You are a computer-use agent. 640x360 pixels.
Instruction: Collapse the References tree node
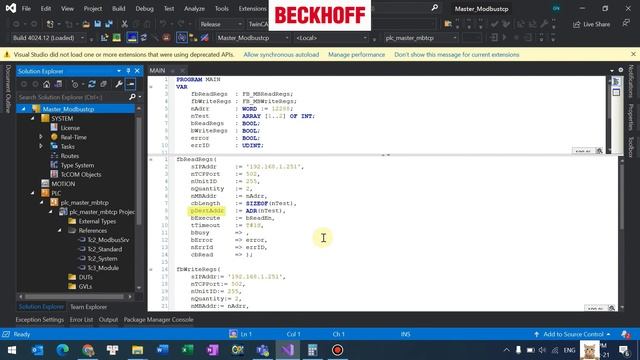pos(60,231)
